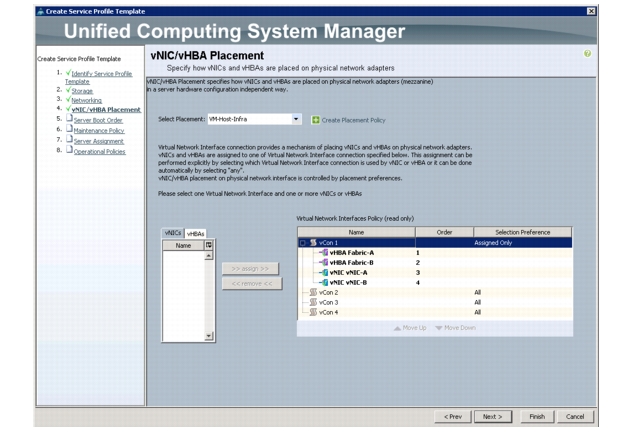This screenshot has height=433, width=640.
Task: Click the list scrollbar up arrow
Action: click(209, 256)
